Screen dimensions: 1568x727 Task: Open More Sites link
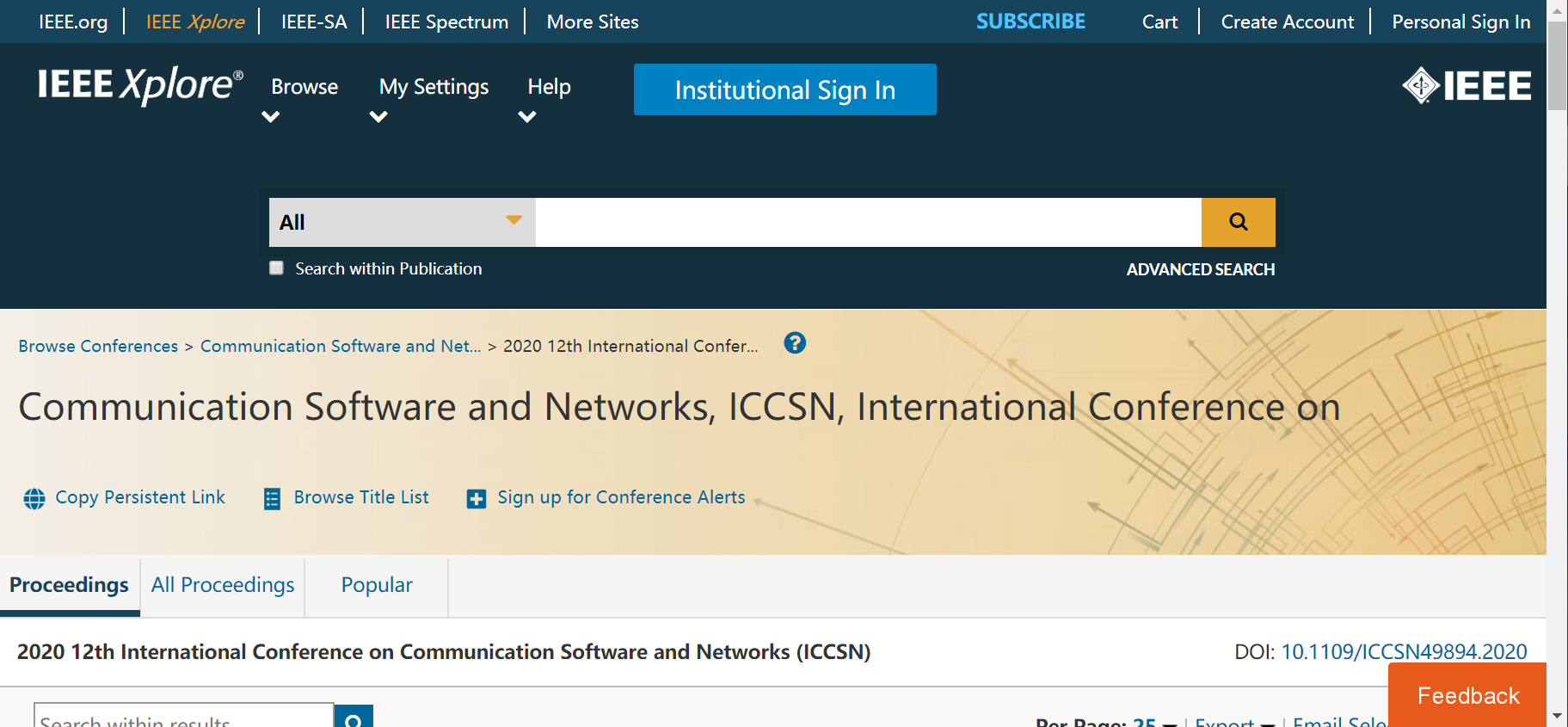click(x=593, y=22)
